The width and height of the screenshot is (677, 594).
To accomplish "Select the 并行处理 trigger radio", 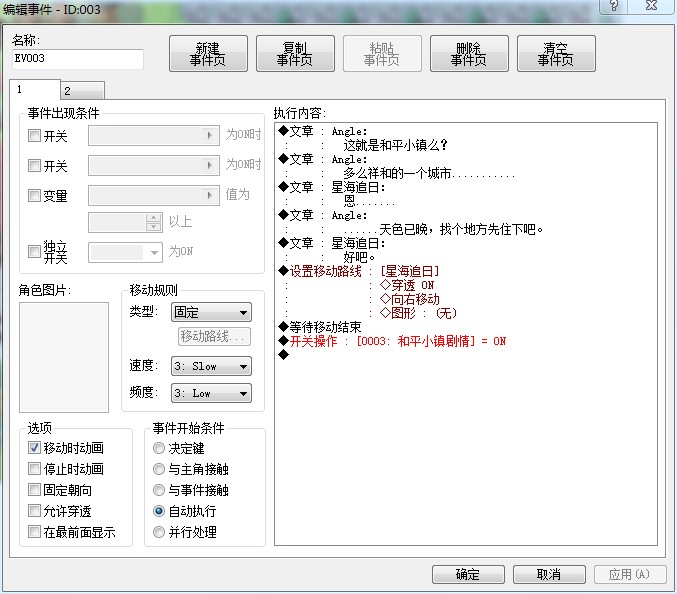I will [159, 532].
